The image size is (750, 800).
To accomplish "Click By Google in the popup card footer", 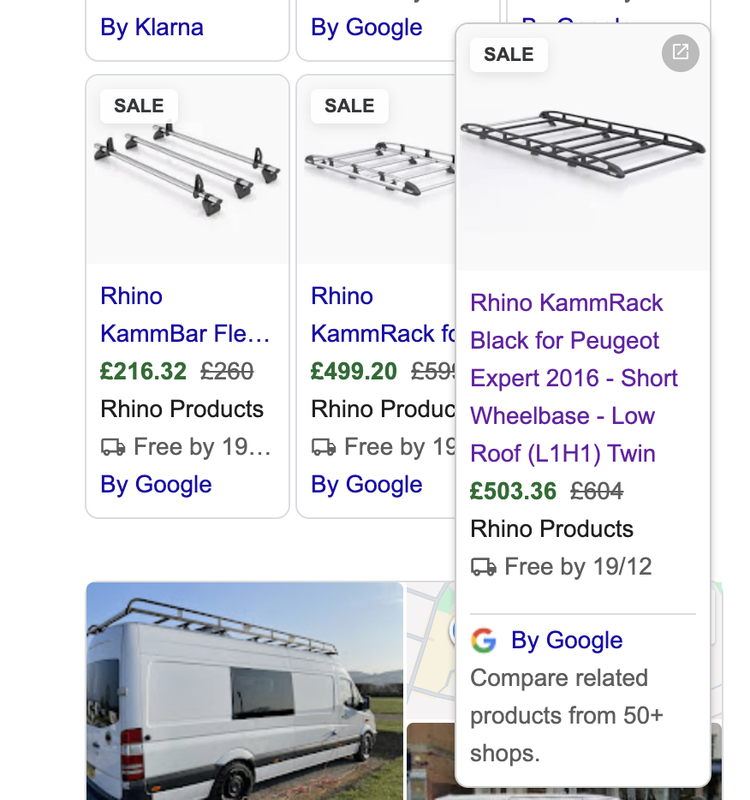I will 567,640.
